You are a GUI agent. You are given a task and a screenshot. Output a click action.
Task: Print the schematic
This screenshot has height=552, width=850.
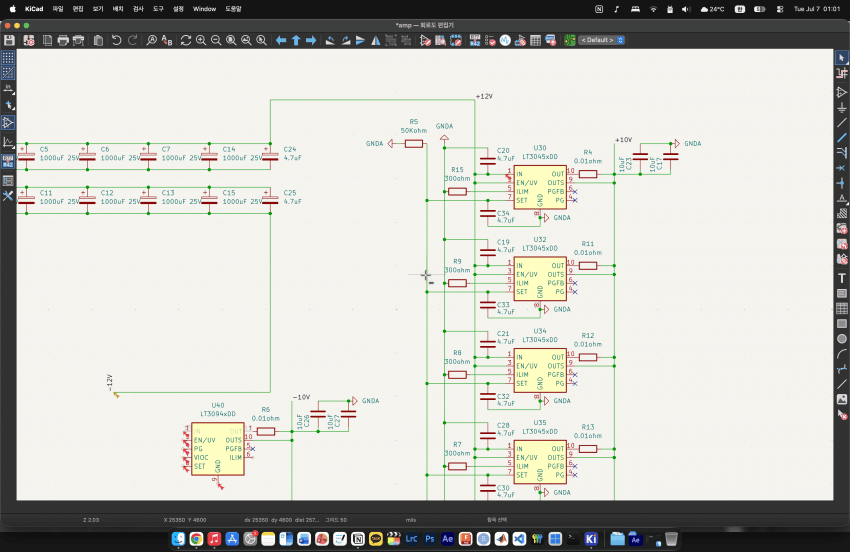pos(63,40)
